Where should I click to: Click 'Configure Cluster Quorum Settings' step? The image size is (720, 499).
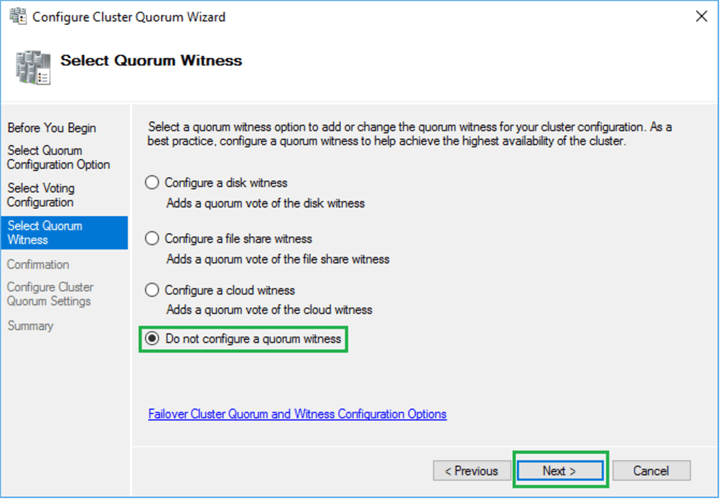pos(50,294)
